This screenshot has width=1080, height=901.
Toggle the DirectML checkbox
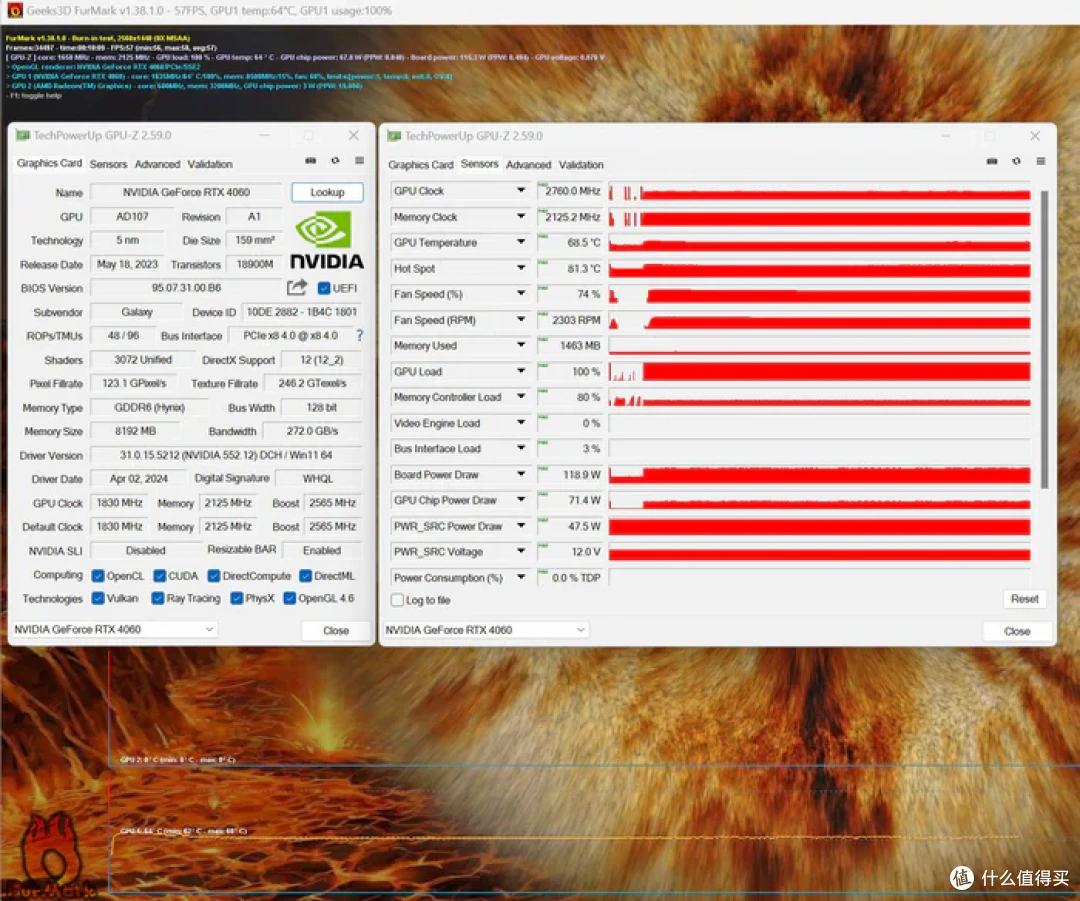[306, 576]
